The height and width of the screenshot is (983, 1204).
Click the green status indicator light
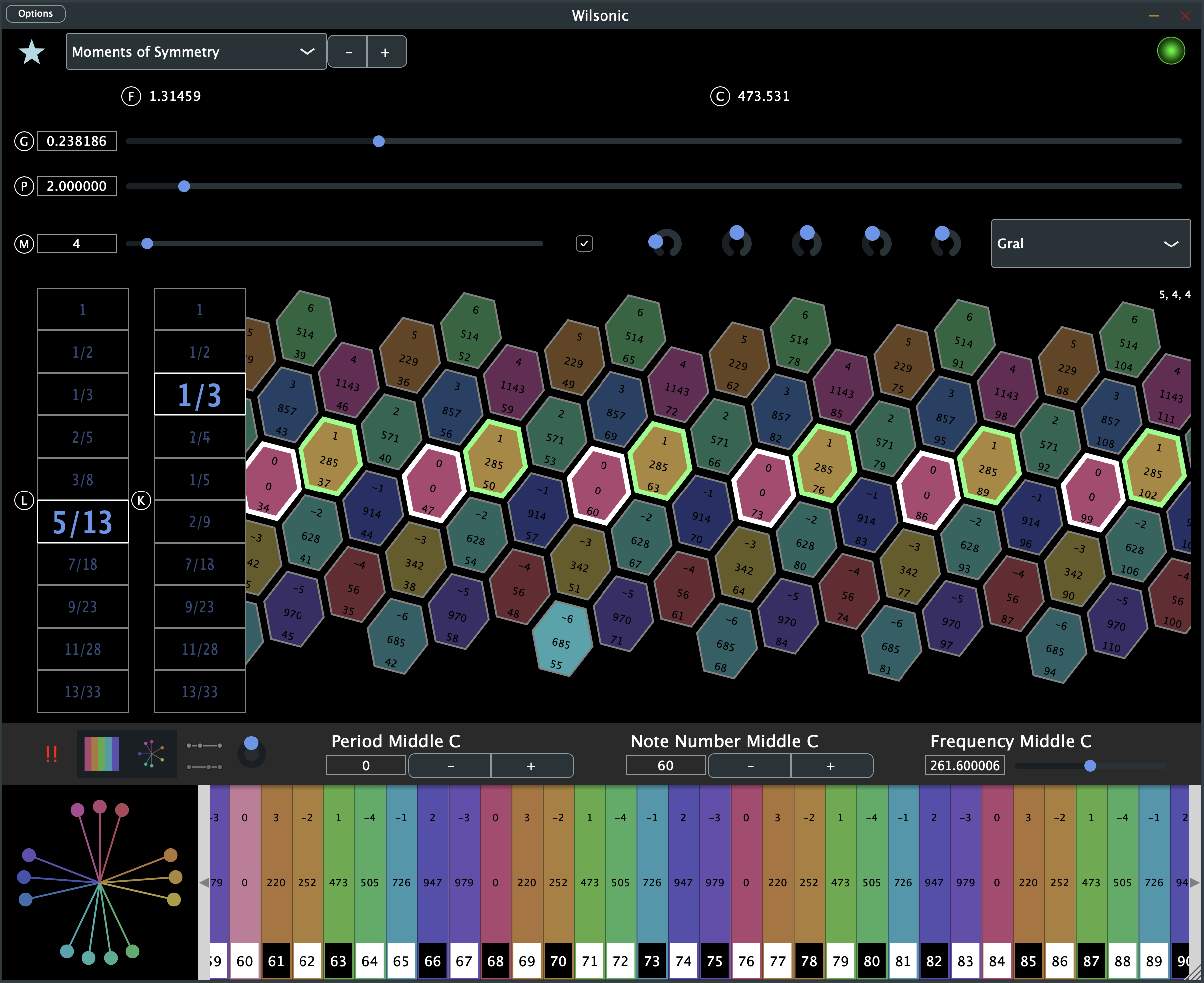(x=1171, y=51)
